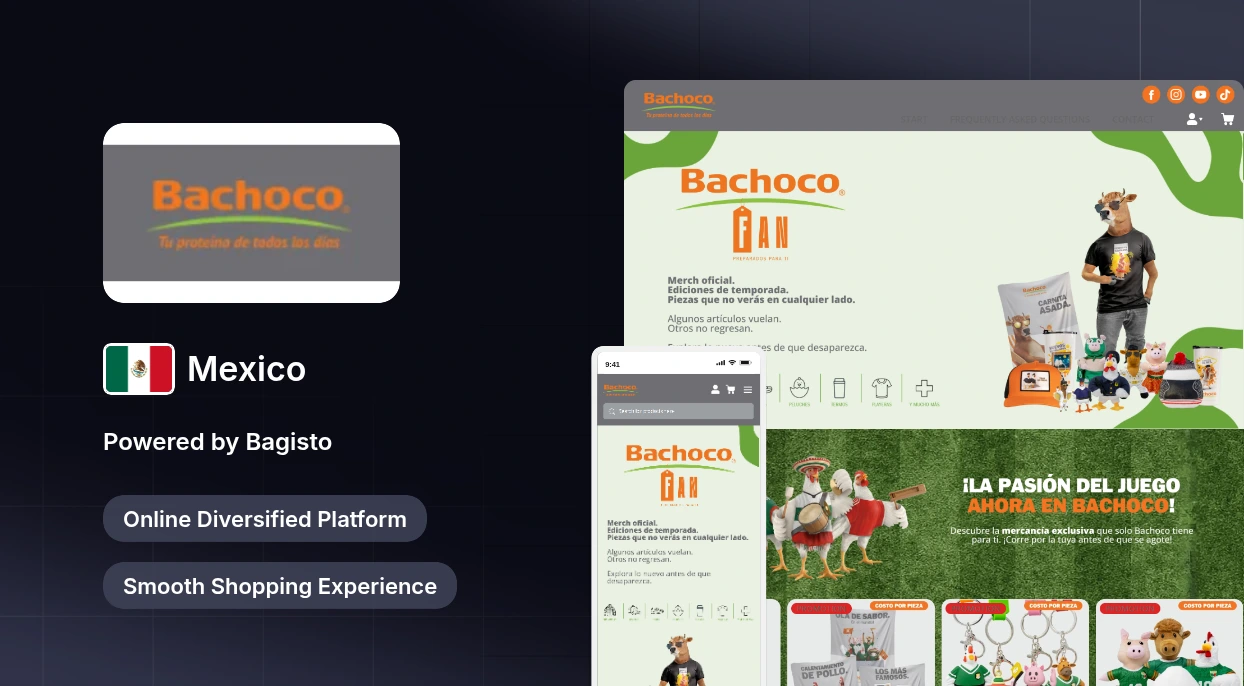Viewport: 1244px width, 686px height.
Task: Open the Instagram icon in desktop header
Action: 1176,95
